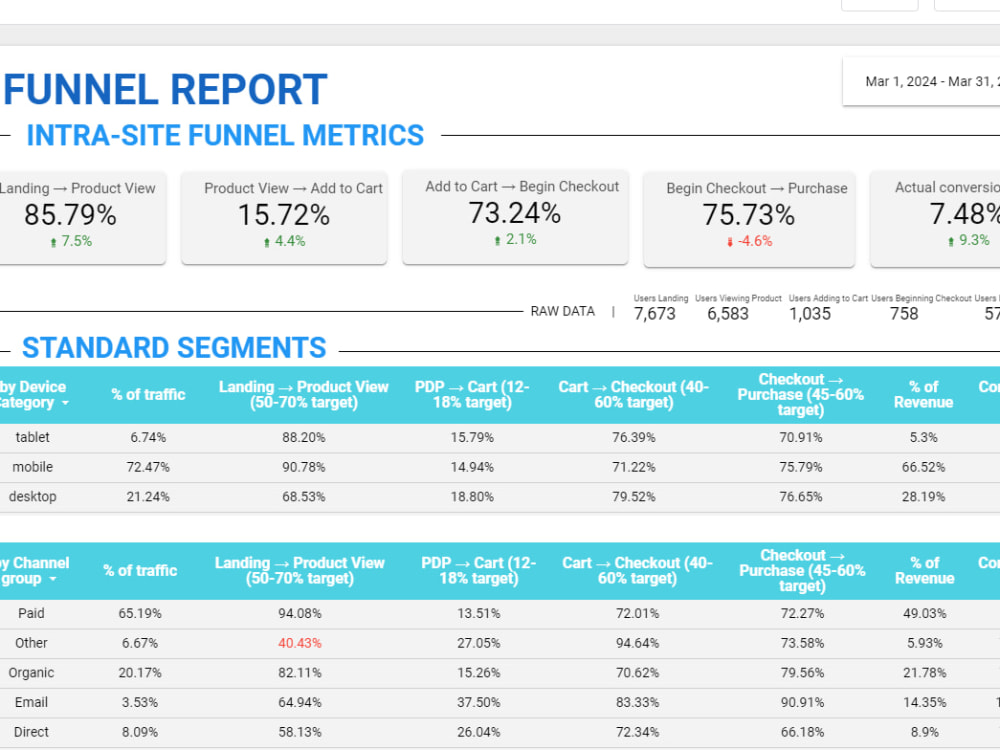
Task: Click the red 40.43% cell in Other row
Action: (x=300, y=643)
